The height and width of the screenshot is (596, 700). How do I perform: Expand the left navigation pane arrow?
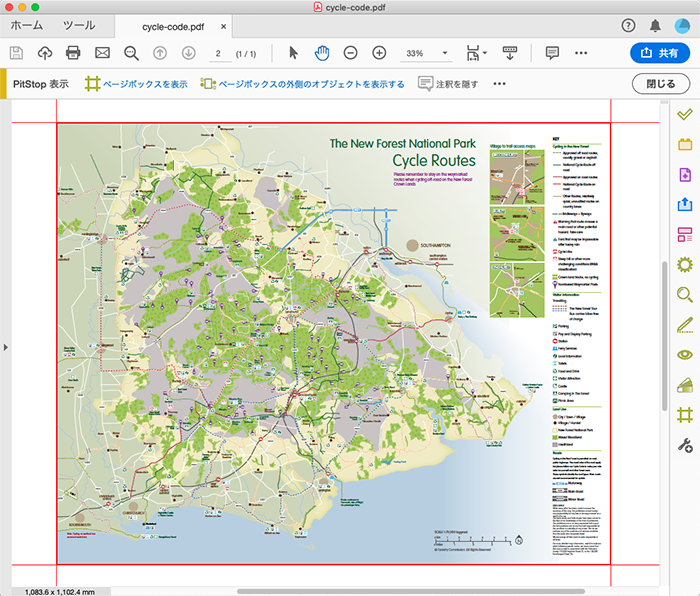5,347
